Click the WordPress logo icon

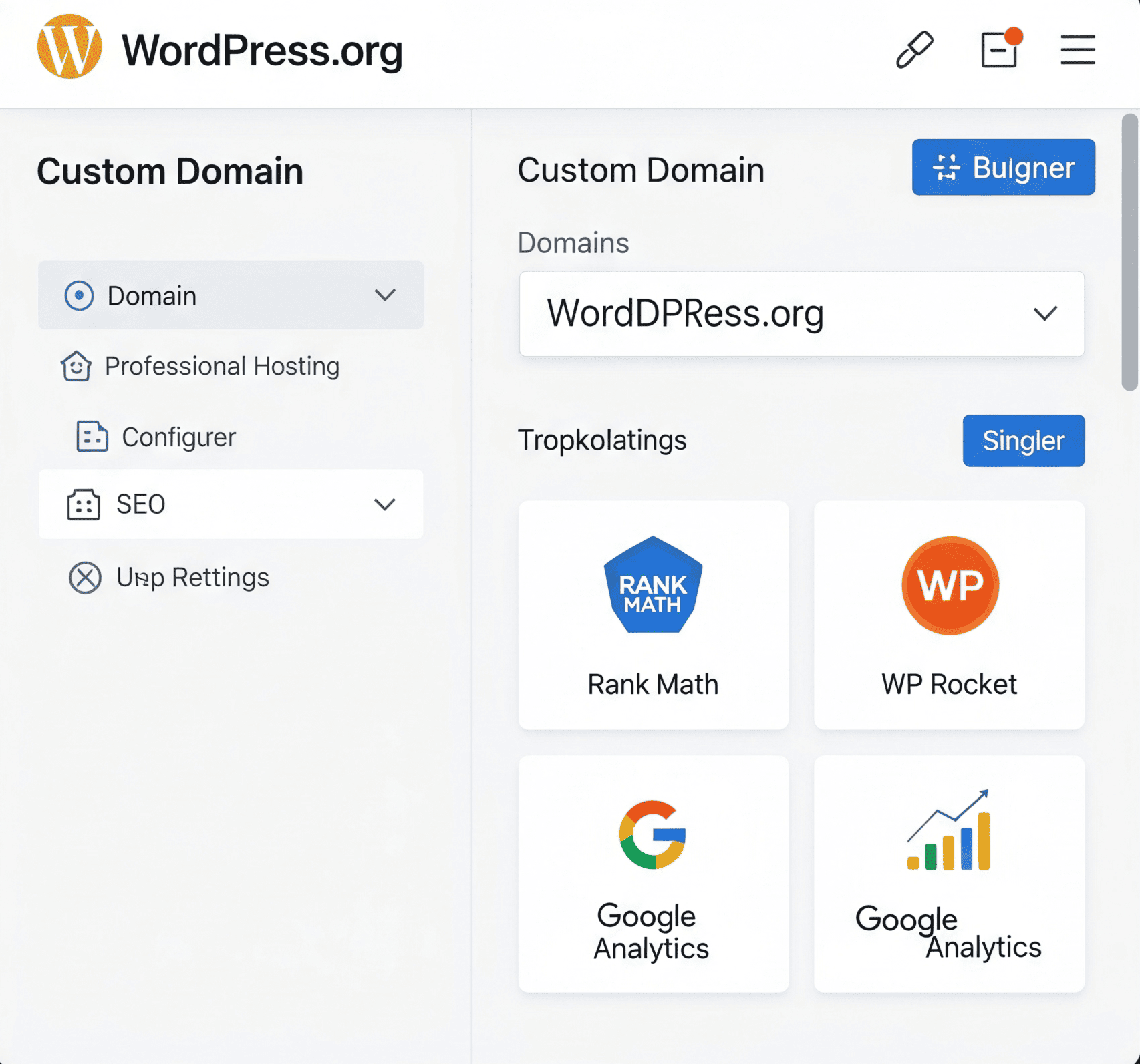tap(69, 47)
